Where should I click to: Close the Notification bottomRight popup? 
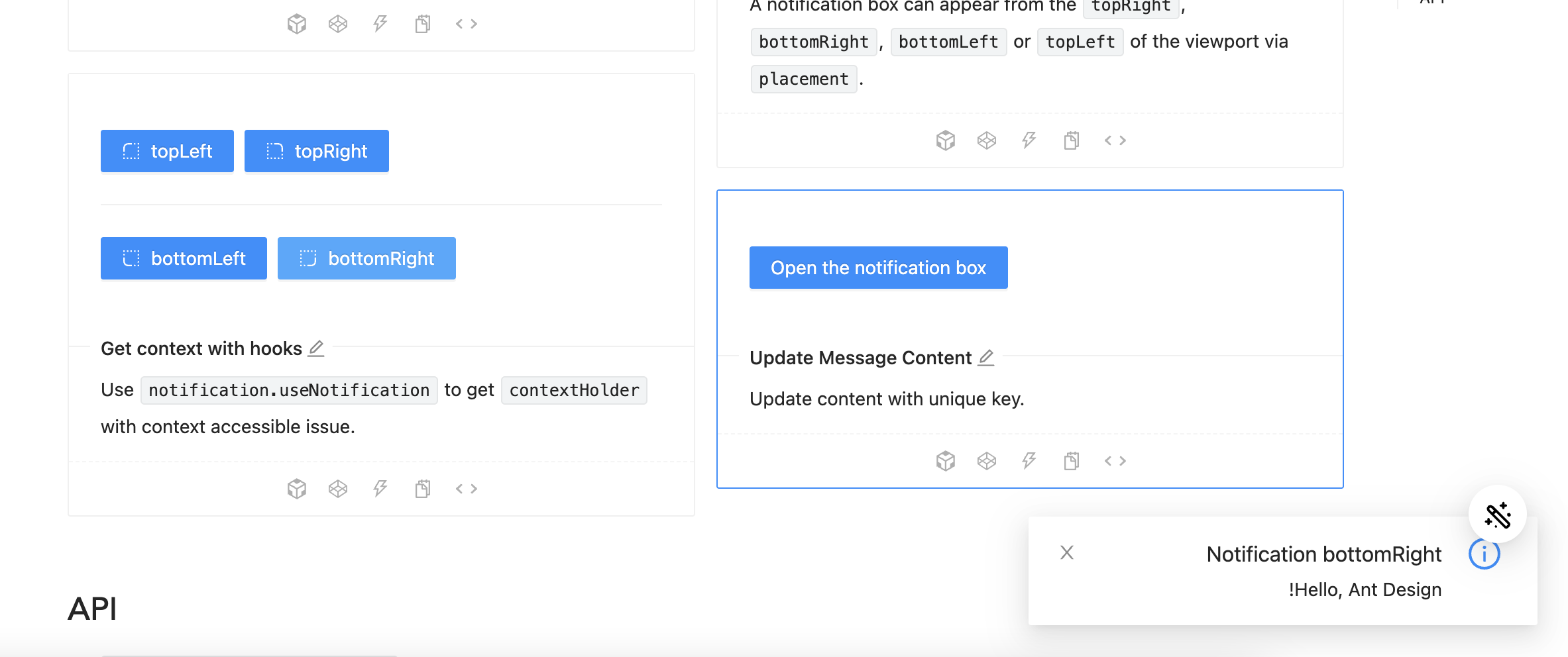[1067, 552]
